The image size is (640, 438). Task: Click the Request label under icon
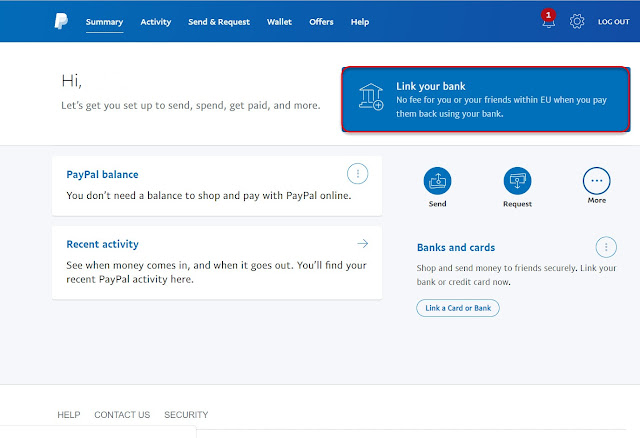point(517,204)
